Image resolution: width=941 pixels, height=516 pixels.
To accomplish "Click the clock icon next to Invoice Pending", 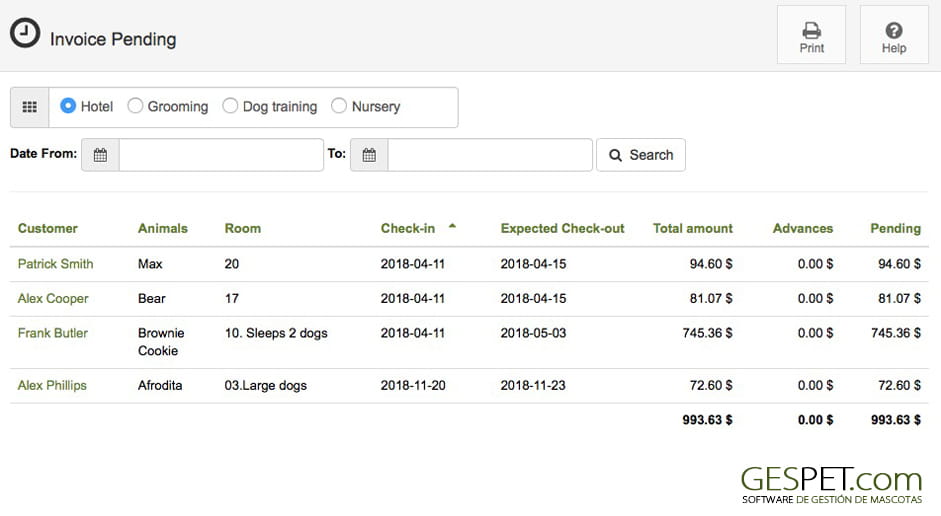I will (25, 33).
